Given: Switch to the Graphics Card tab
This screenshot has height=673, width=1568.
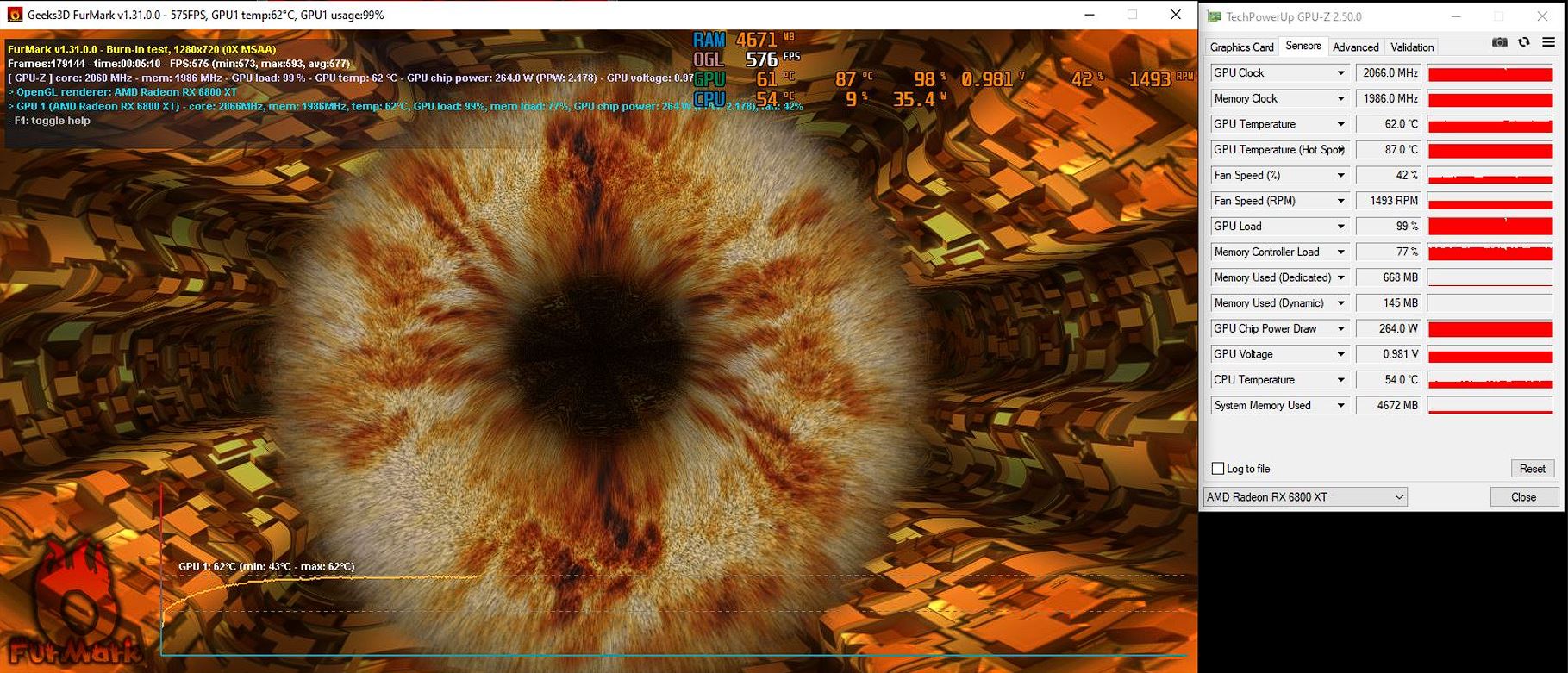Looking at the screenshot, I should (1241, 47).
